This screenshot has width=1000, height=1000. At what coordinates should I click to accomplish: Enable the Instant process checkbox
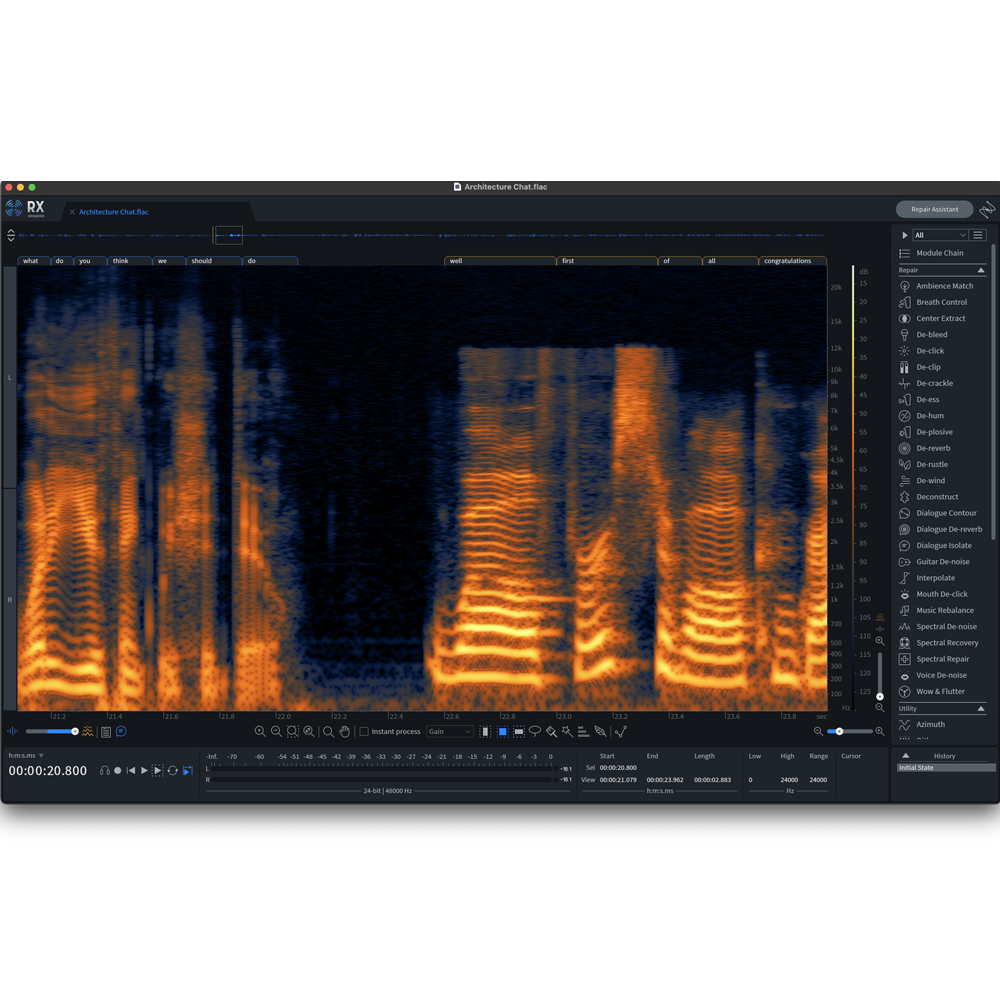pyautogui.click(x=365, y=731)
